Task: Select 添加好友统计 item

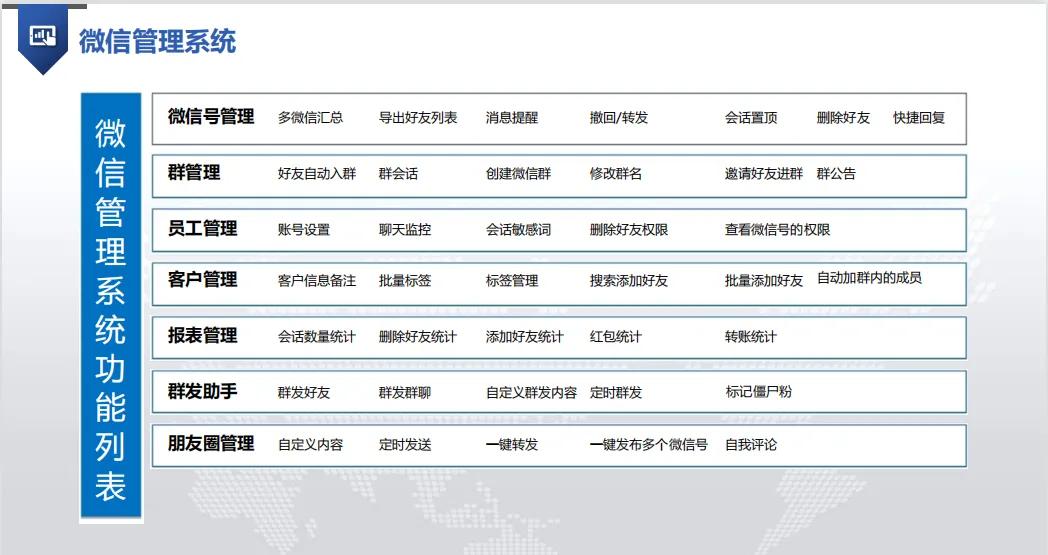Action: pyautogui.click(x=525, y=337)
